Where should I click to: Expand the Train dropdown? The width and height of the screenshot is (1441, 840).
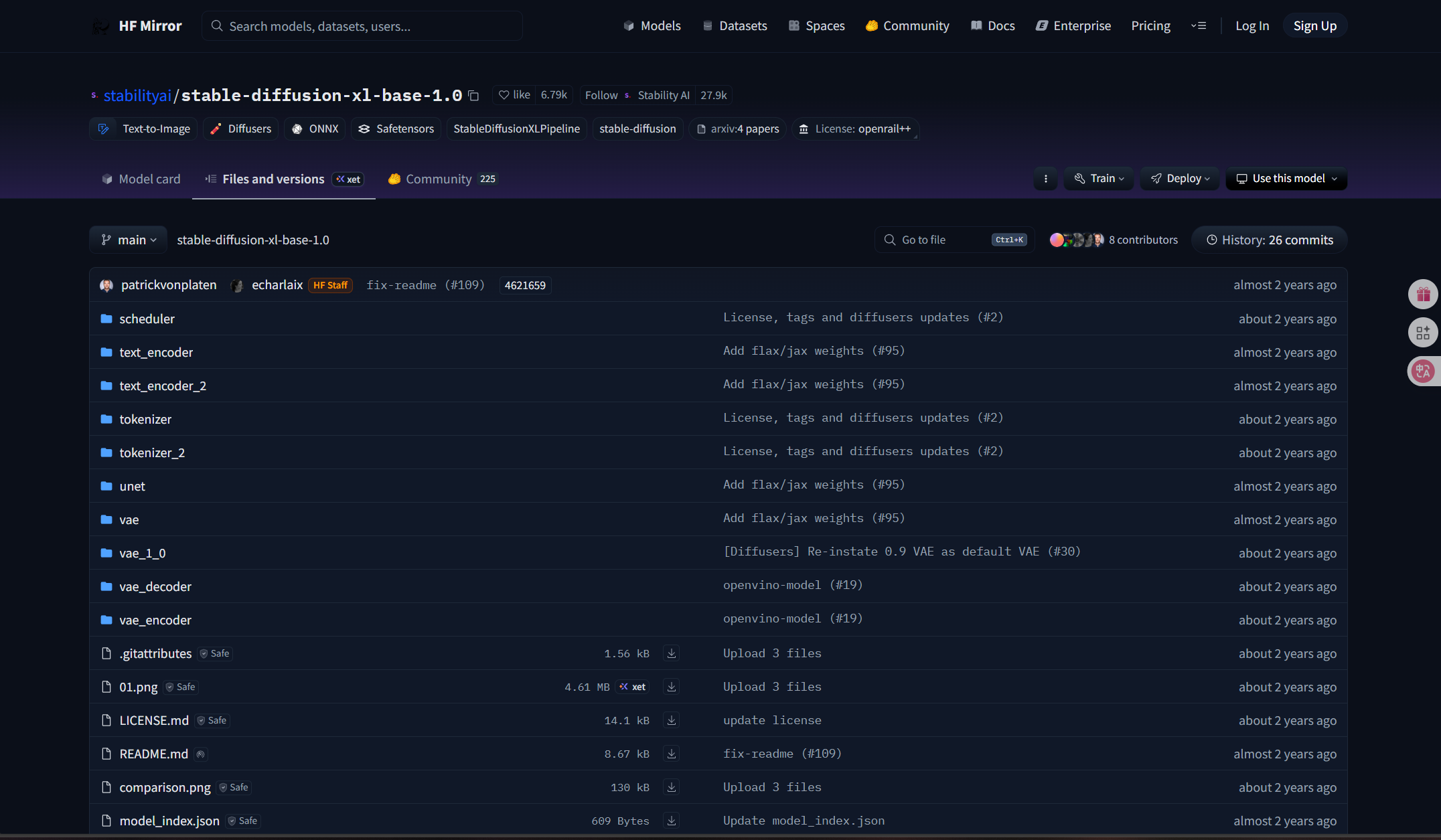1099,179
